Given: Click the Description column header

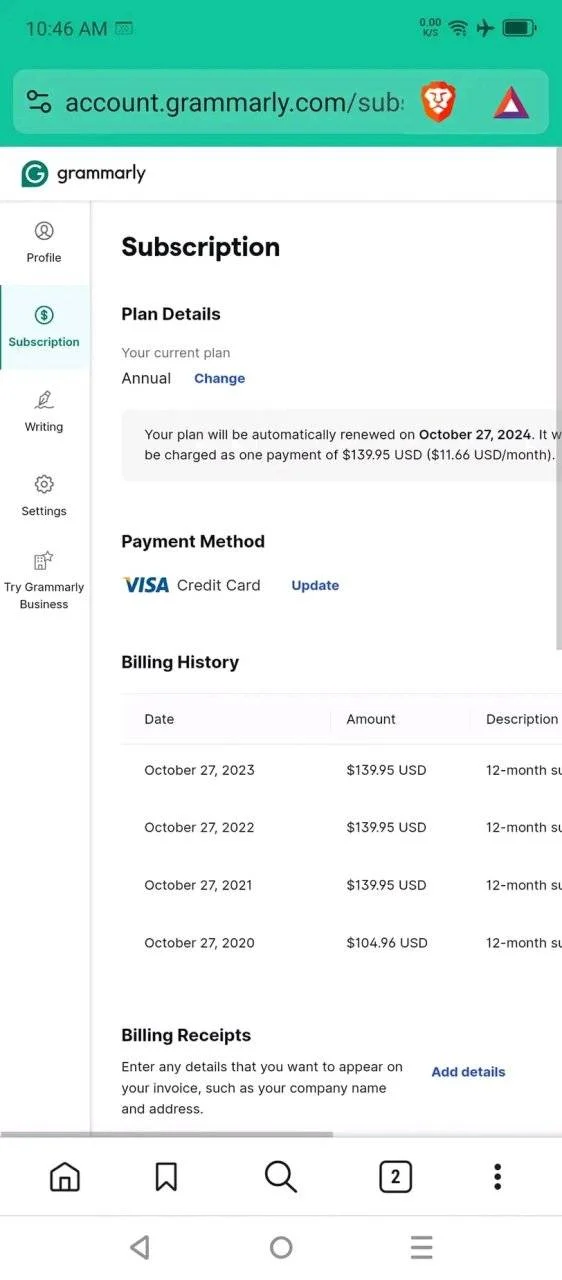Looking at the screenshot, I should pos(522,719).
